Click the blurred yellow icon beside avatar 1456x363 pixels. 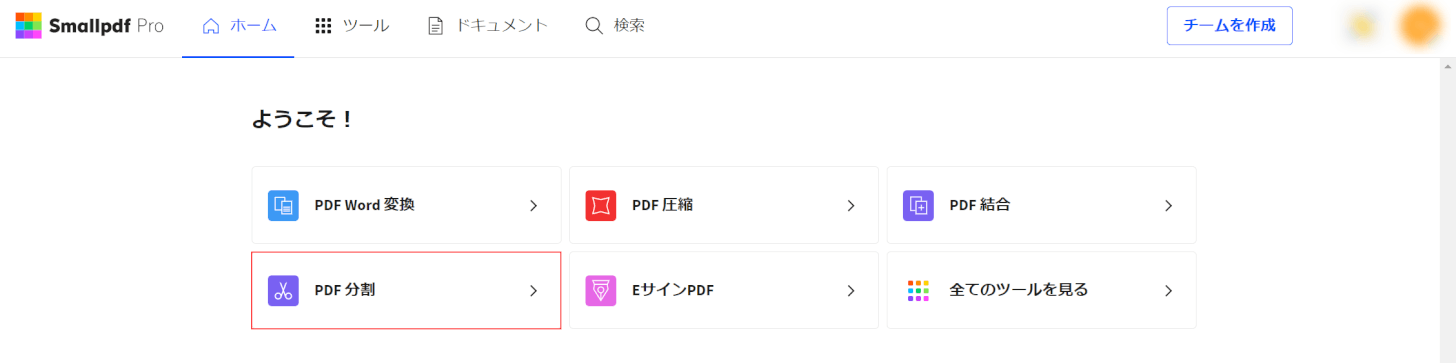[x=1362, y=26]
